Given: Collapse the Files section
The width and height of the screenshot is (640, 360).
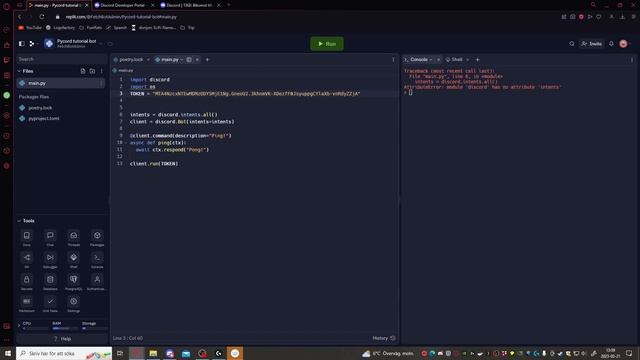Looking at the screenshot, I should 19,71.
